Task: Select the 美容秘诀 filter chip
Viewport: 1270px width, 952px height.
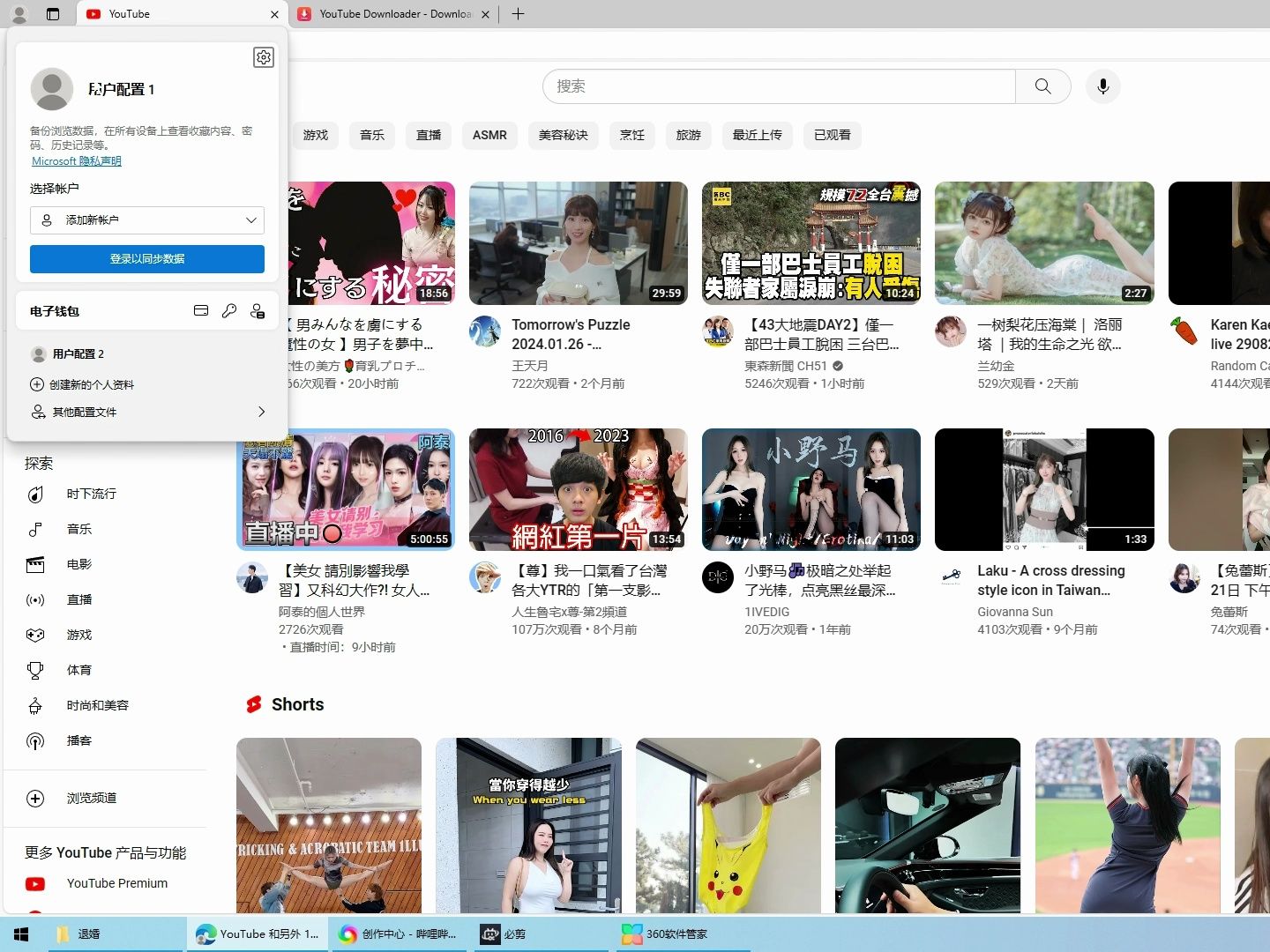Action: [564, 135]
